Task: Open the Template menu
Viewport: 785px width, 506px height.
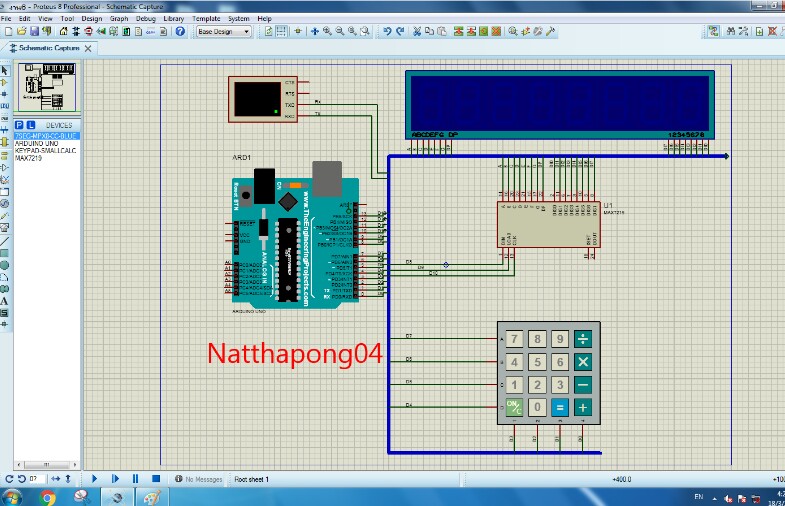Action: point(206,19)
